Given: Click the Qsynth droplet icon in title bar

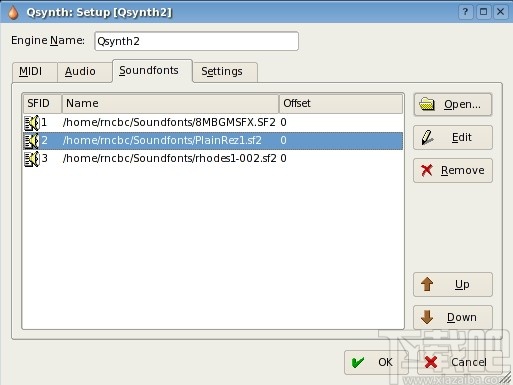Looking at the screenshot, I should (x=13, y=12).
